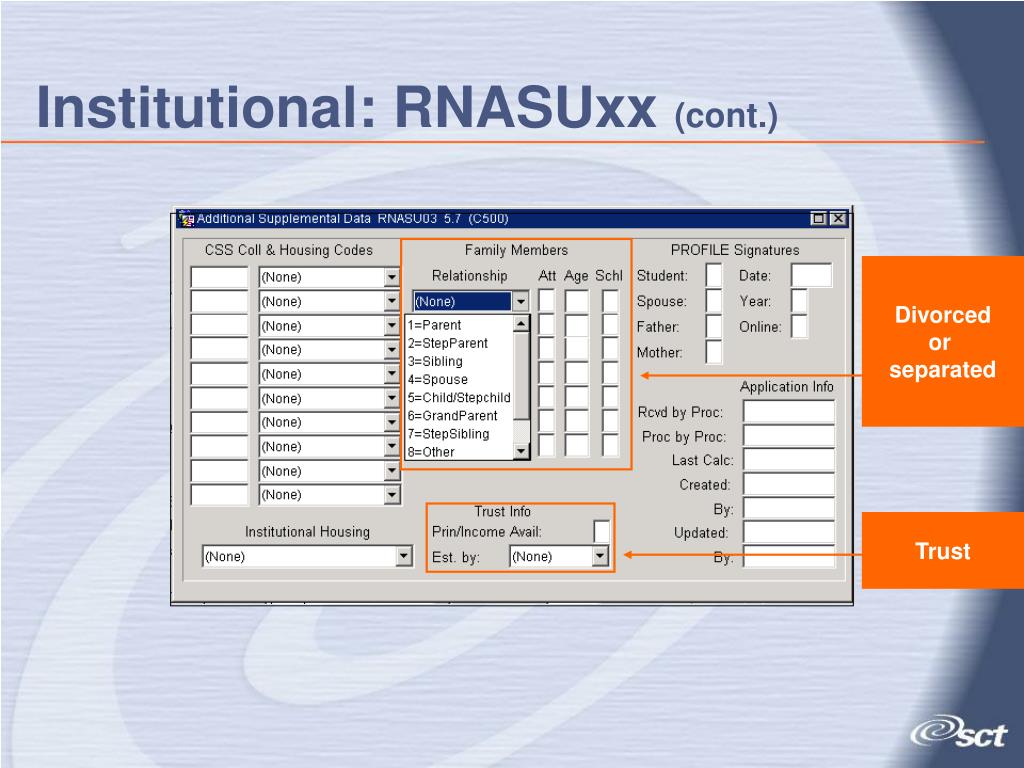
Task: Open the first CSS Coll & Housing Codes dropdown
Action: (x=392, y=277)
